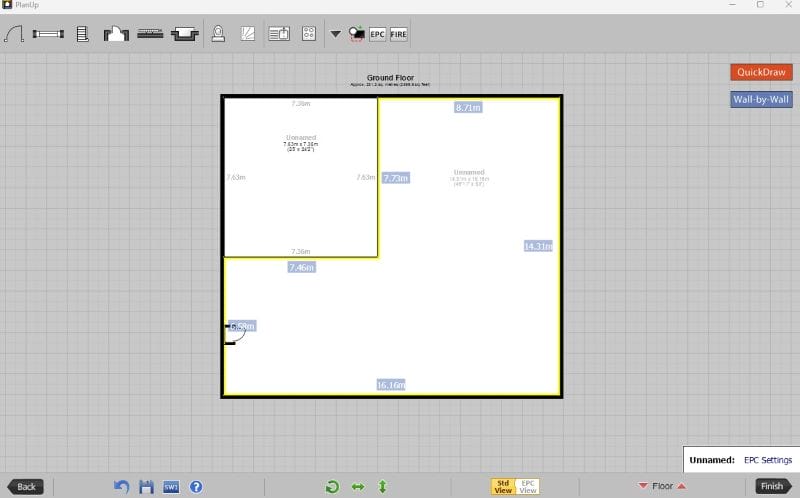This screenshot has height=498, width=800.
Task: Click the SW1 icon in bottom bar
Action: coord(171,487)
